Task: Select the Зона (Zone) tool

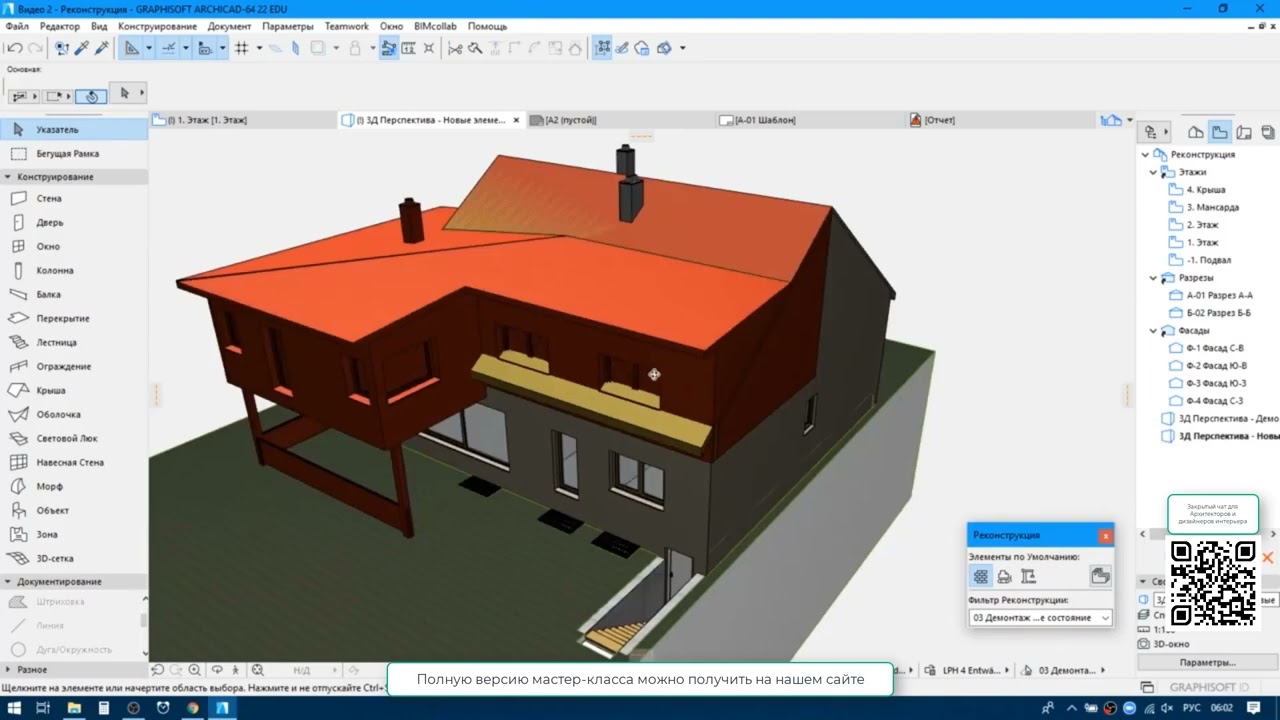Action: click(74, 534)
